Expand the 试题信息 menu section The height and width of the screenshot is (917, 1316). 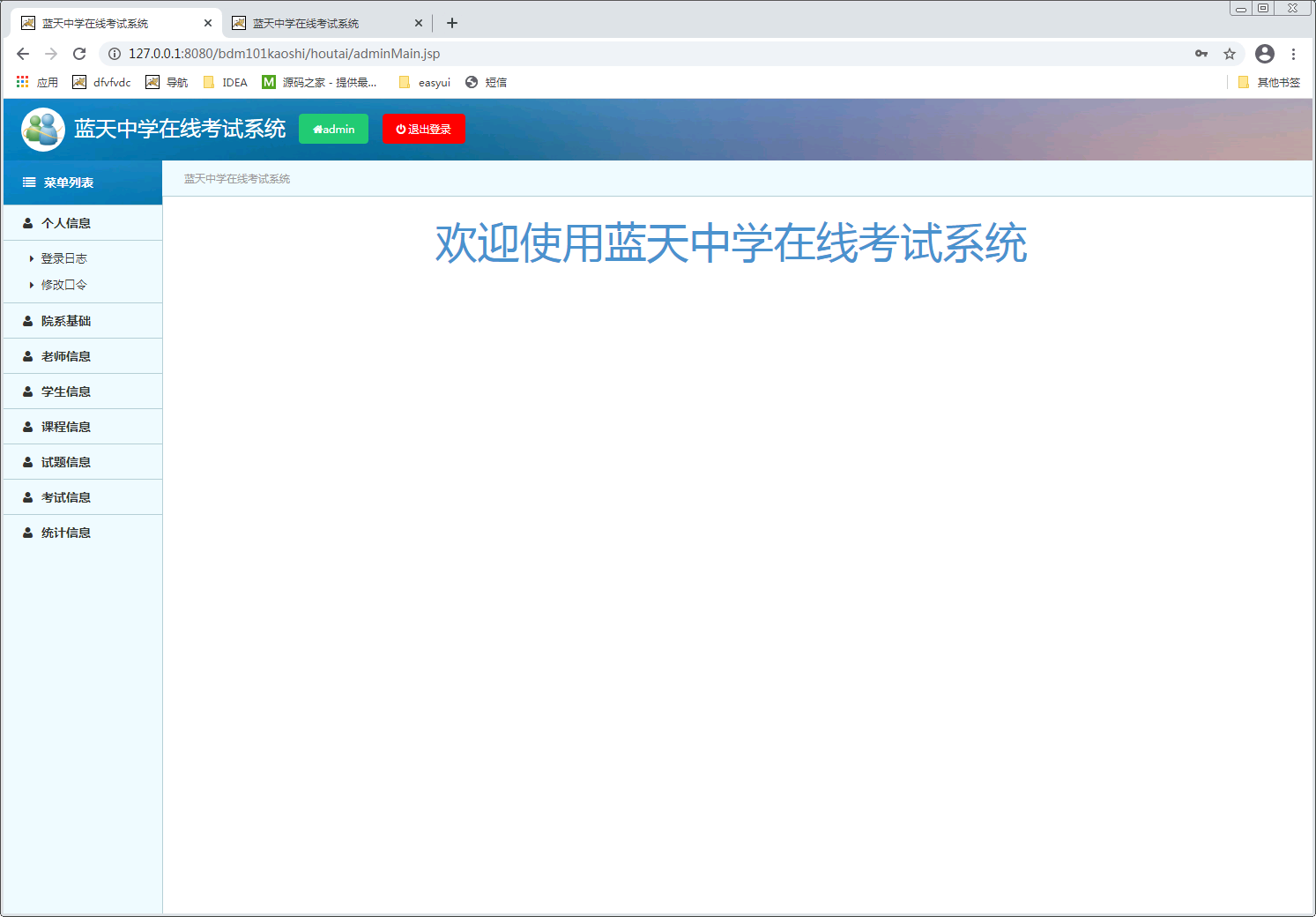click(x=83, y=462)
